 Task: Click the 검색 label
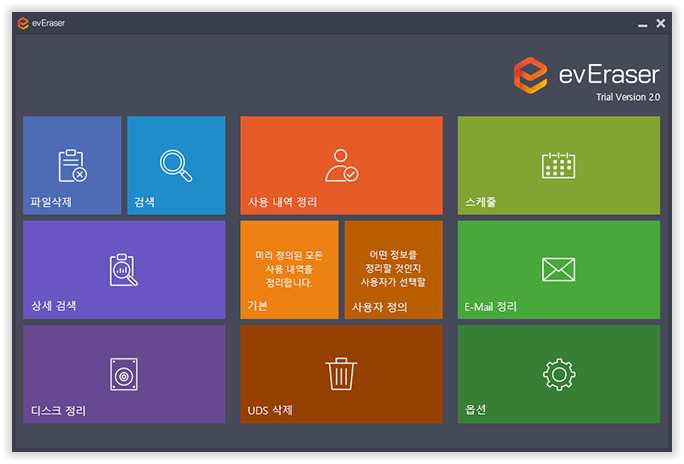click(x=144, y=202)
